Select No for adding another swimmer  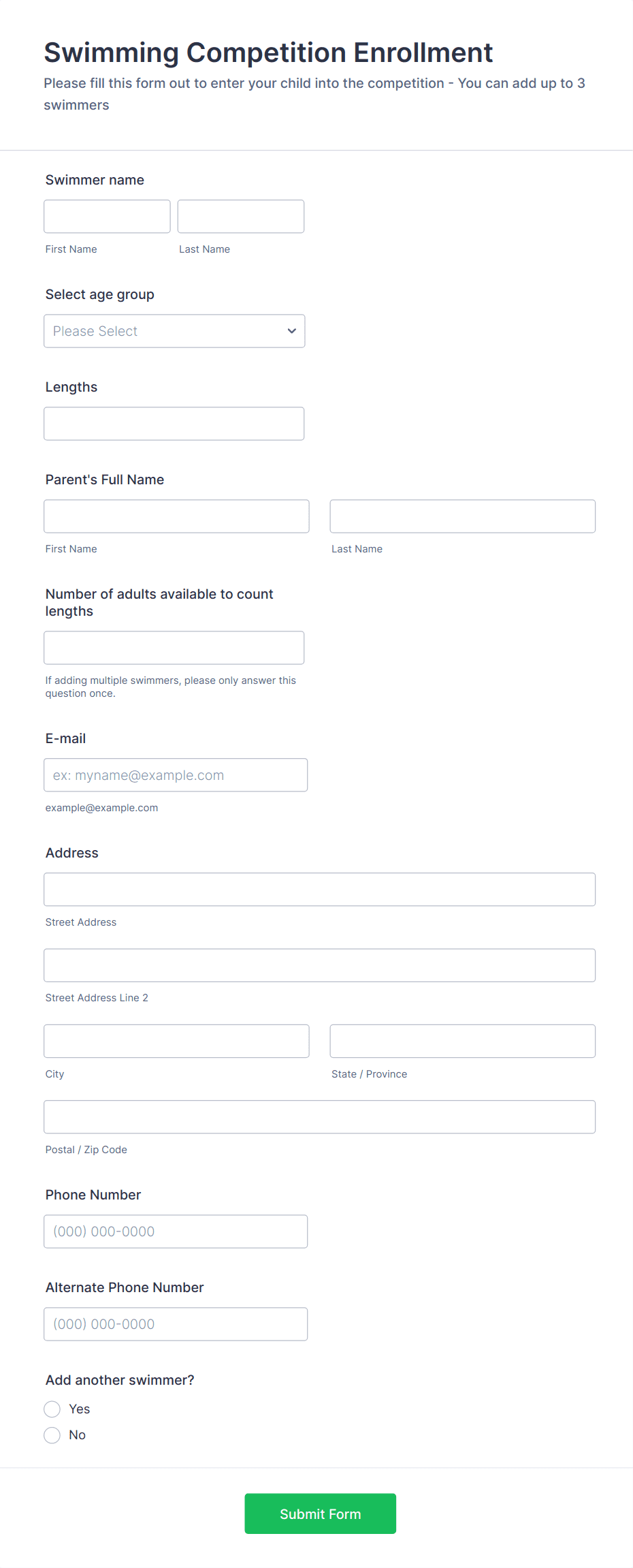tap(52, 1434)
